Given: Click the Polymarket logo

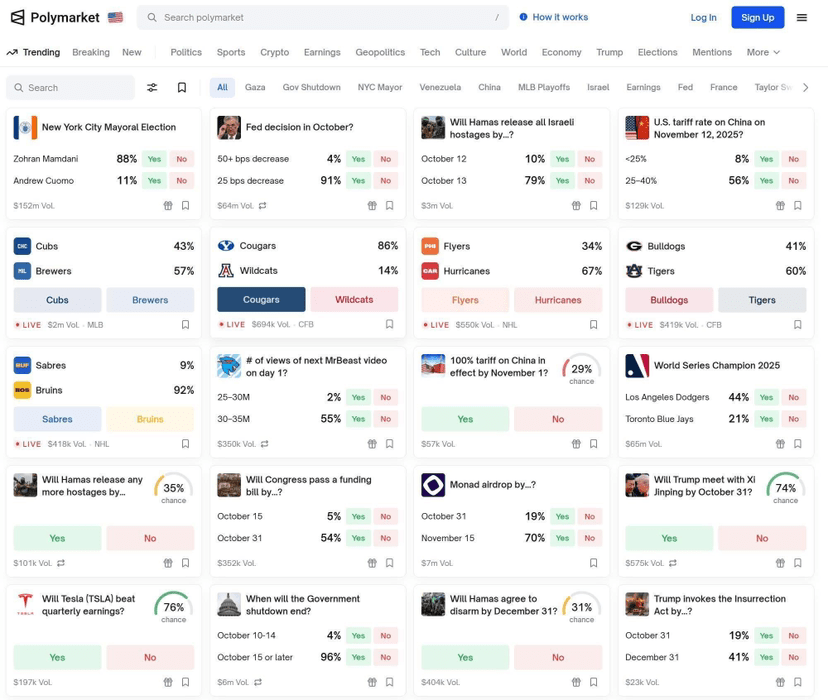Looking at the screenshot, I should [55, 17].
